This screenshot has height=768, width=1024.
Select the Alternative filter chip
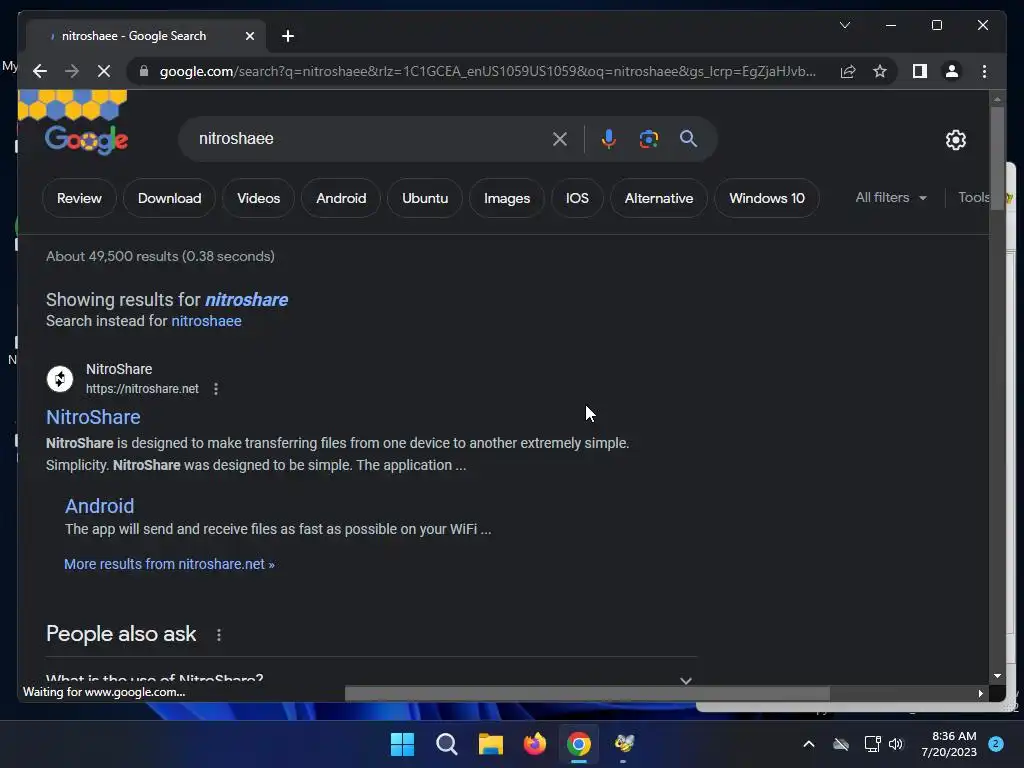click(x=658, y=198)
